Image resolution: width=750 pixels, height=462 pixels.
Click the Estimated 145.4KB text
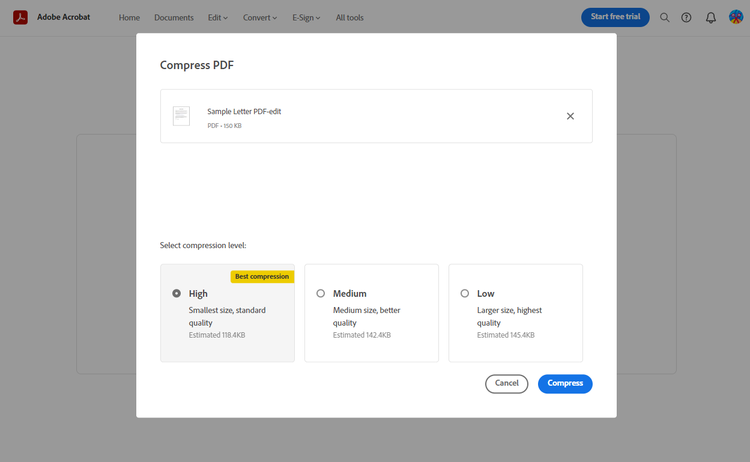tap(506, 335)
